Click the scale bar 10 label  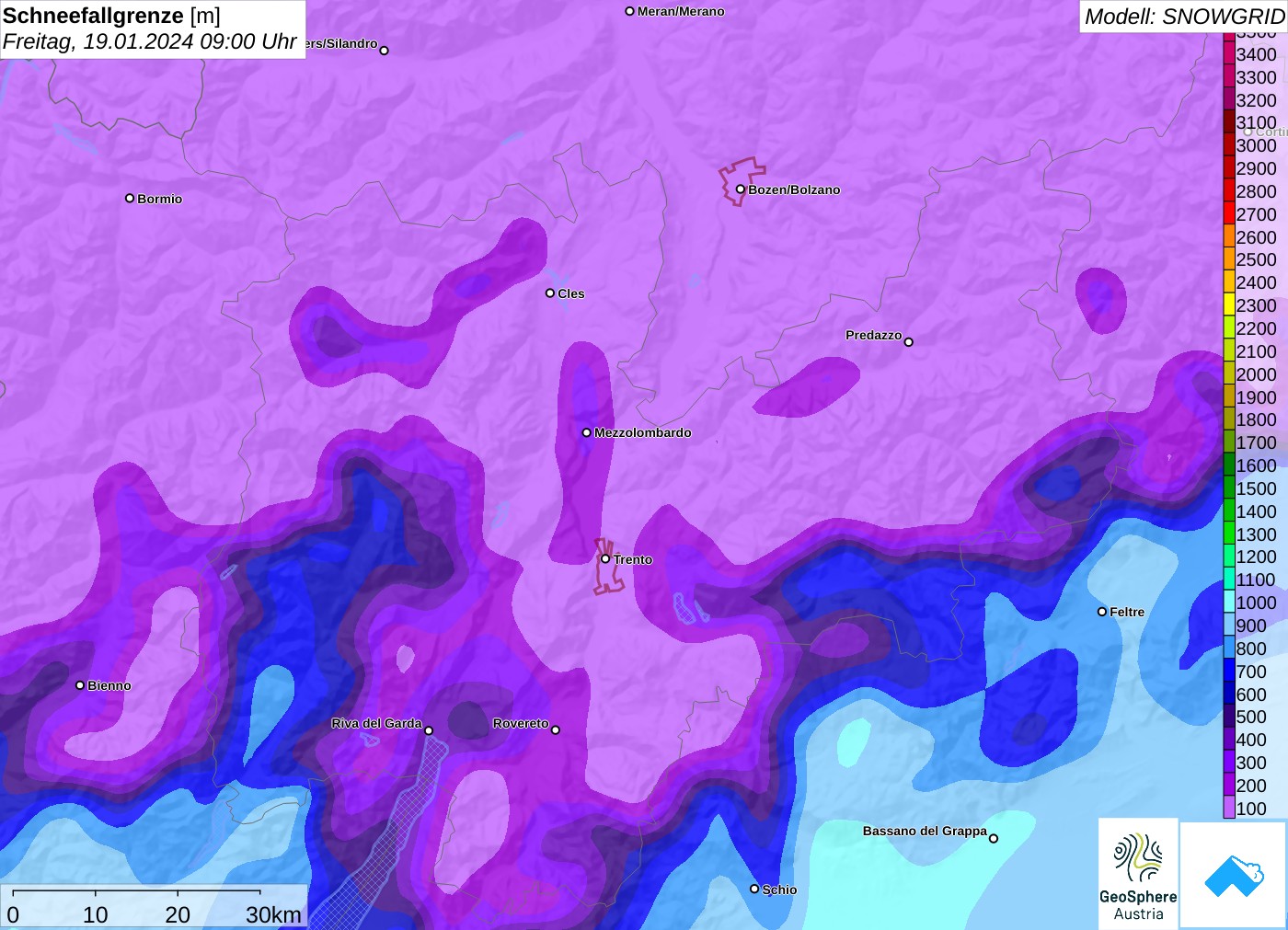[96, 914]
